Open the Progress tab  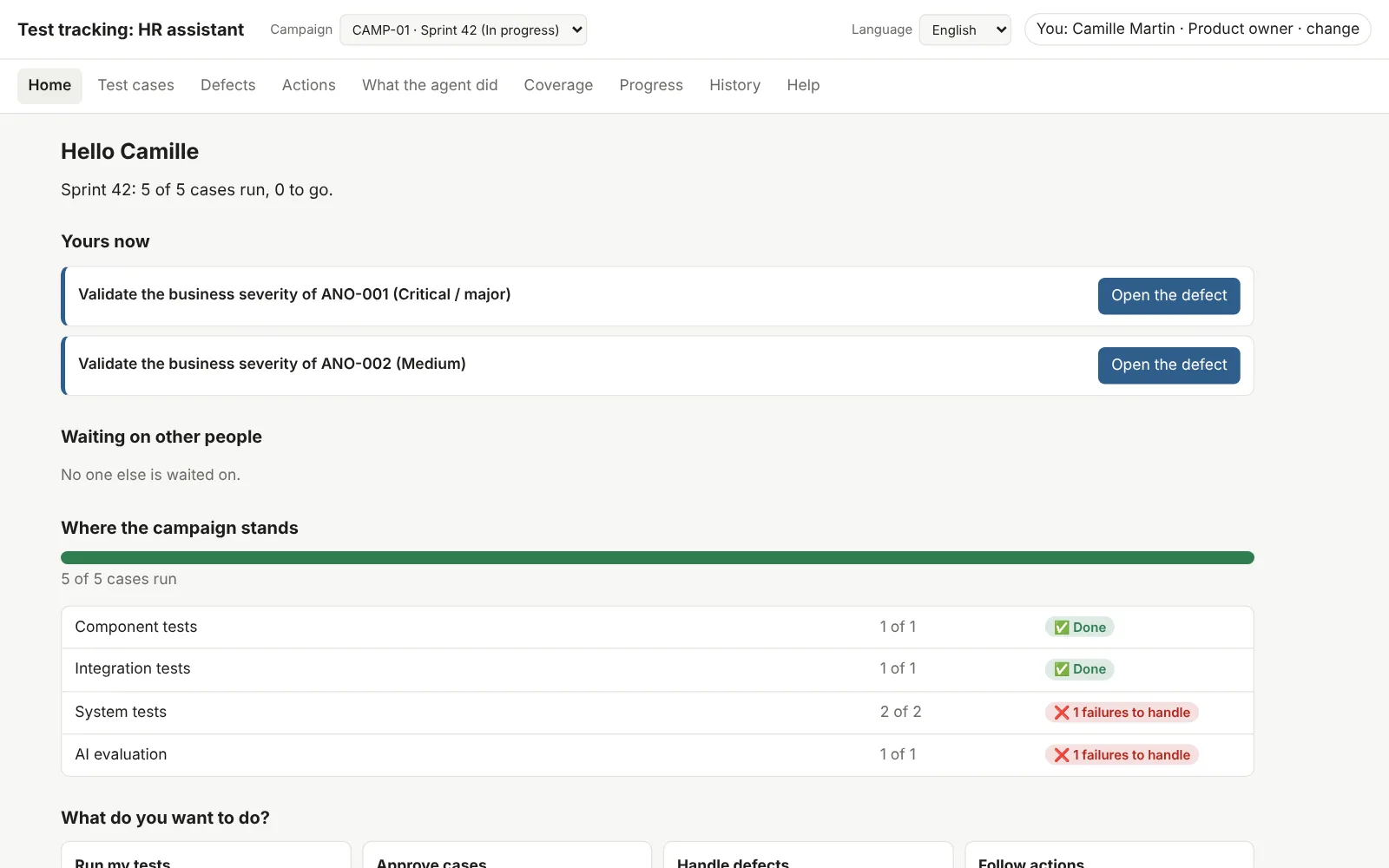(x=651, y=85)
